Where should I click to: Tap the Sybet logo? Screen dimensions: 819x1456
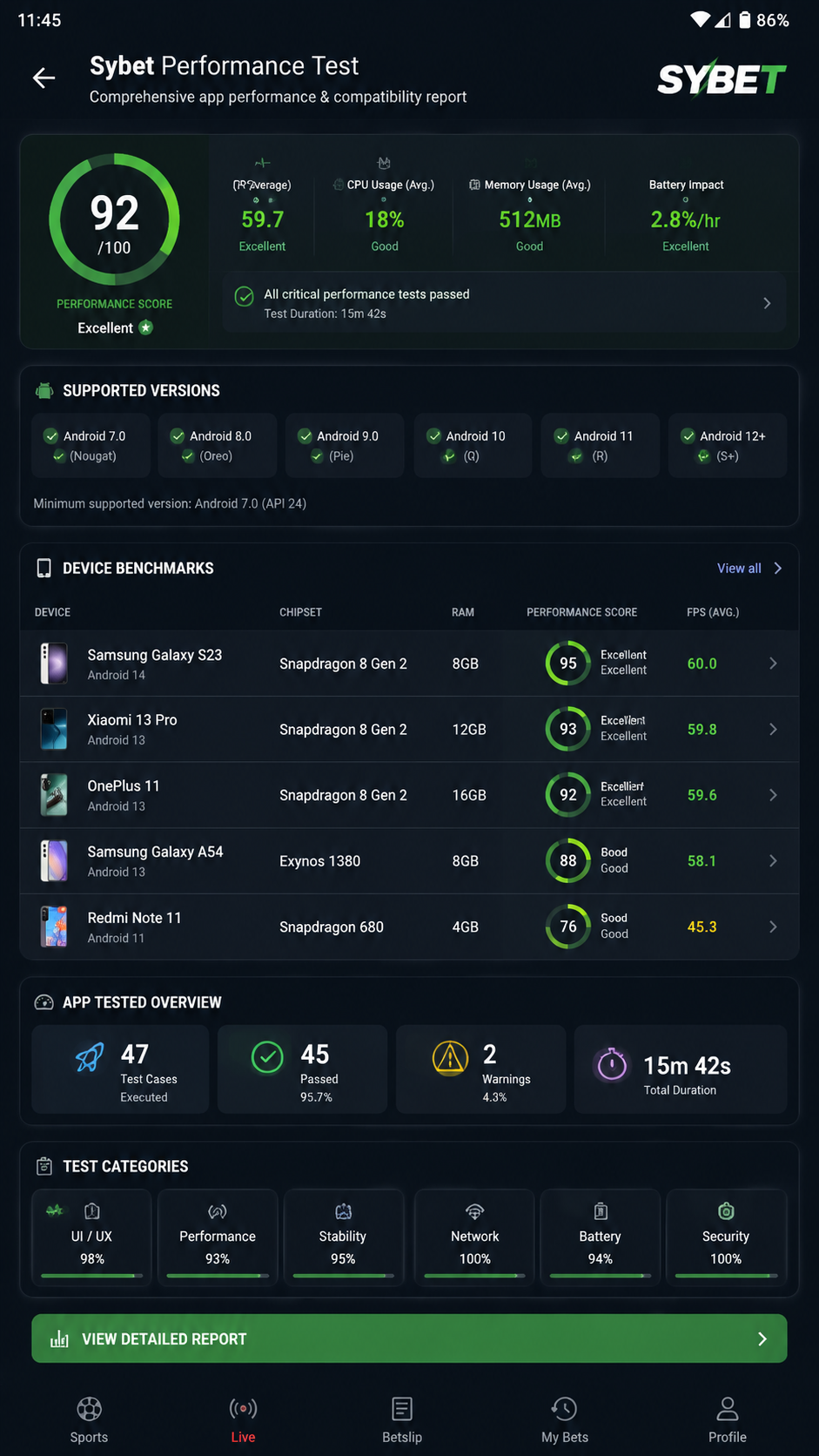722,78
